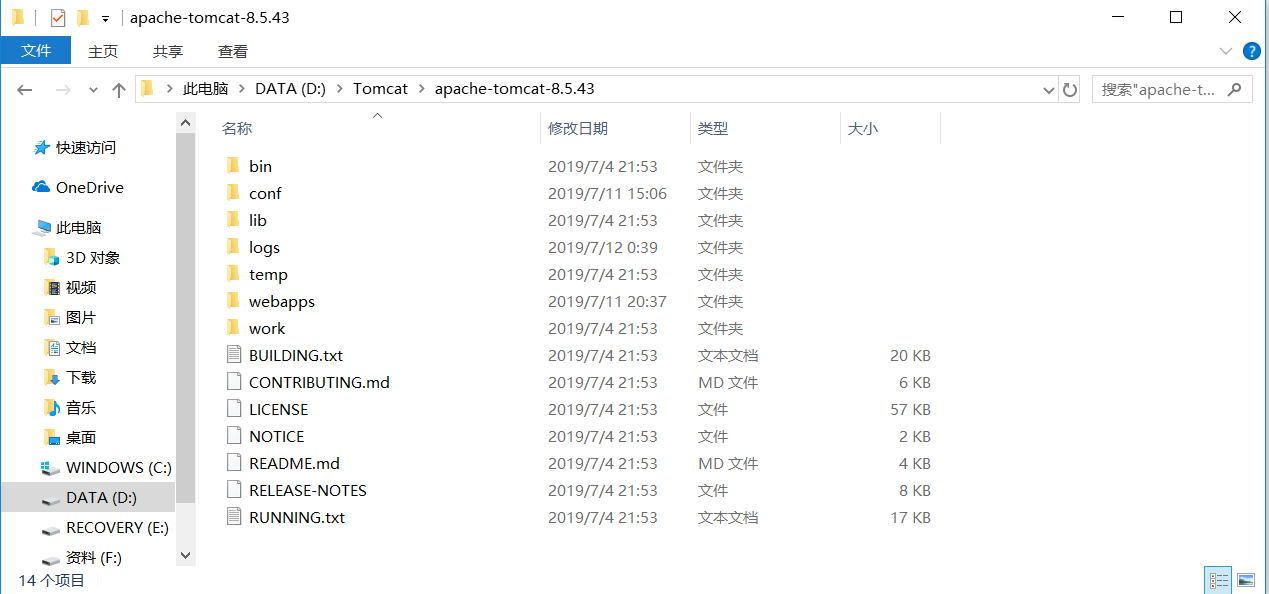Click the webapps folder icon
Screen dimensions: 1269x594
tap(233, 301)
